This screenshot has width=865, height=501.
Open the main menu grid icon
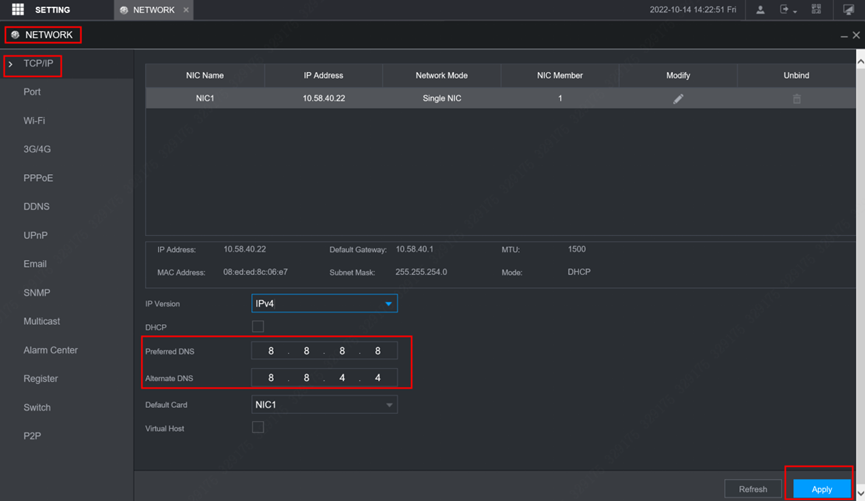point(17,10)
